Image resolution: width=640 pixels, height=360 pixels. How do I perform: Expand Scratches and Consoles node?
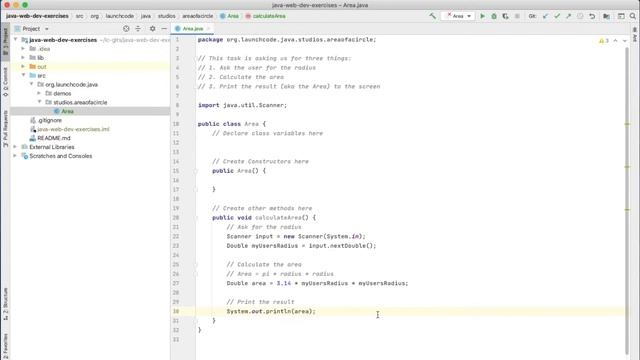click(16, 156)
